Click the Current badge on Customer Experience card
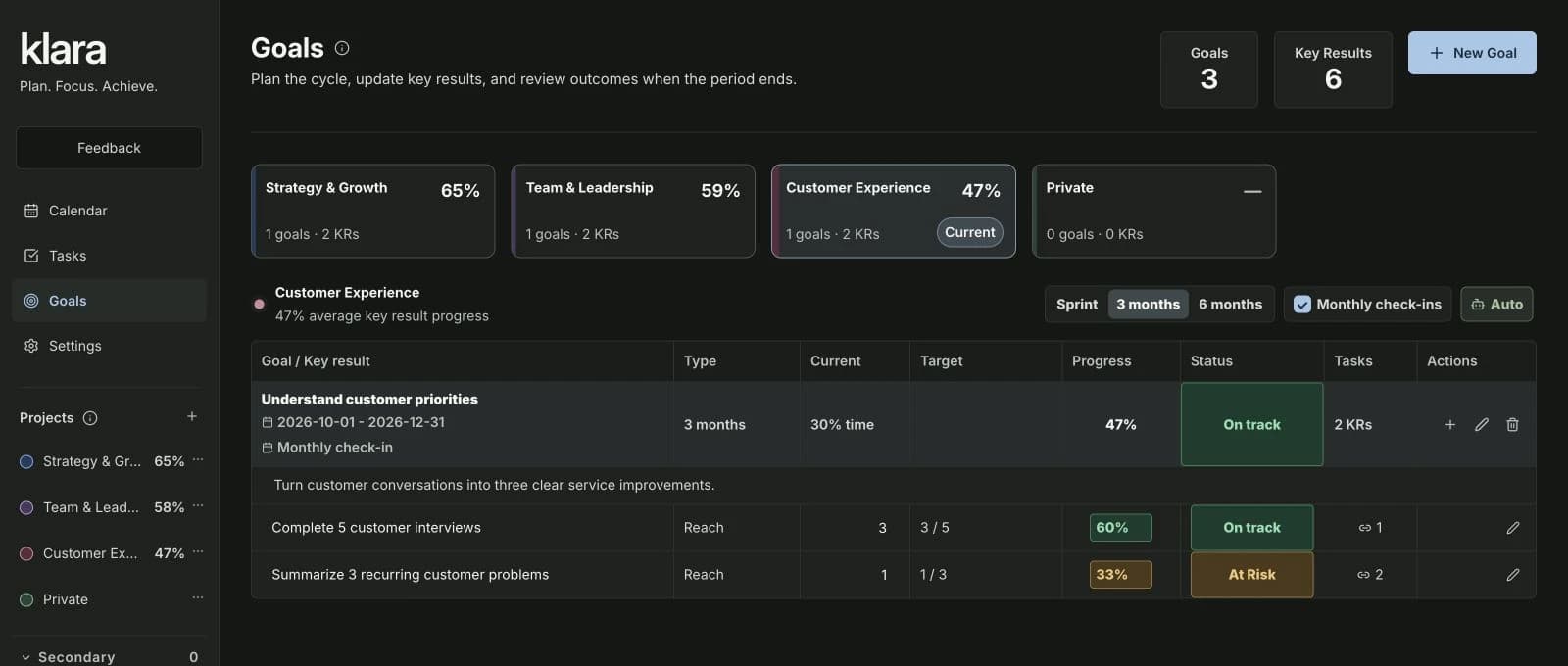 pos(970,232)
